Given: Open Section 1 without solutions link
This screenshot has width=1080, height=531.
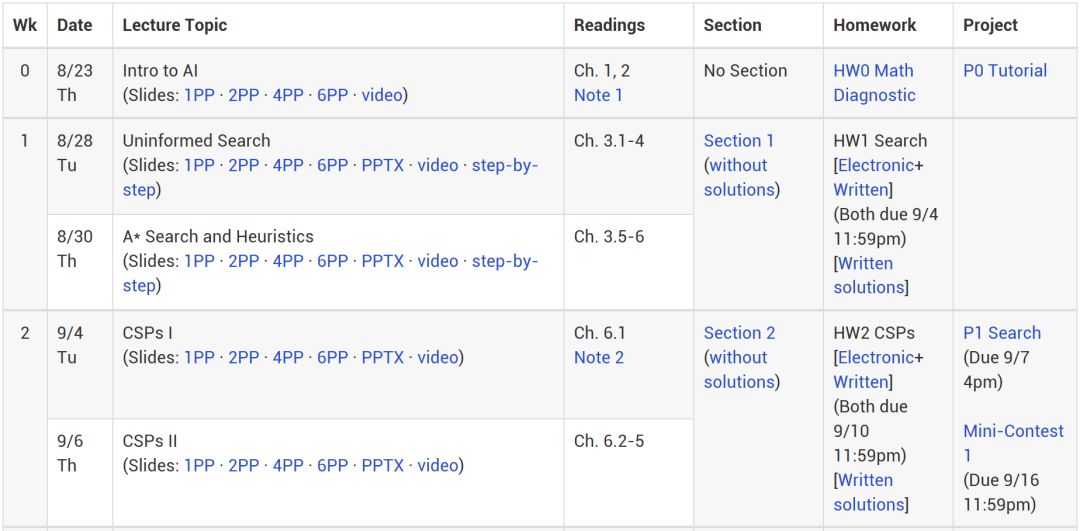Looking at the screenshot, I should (x=739, y=177).
